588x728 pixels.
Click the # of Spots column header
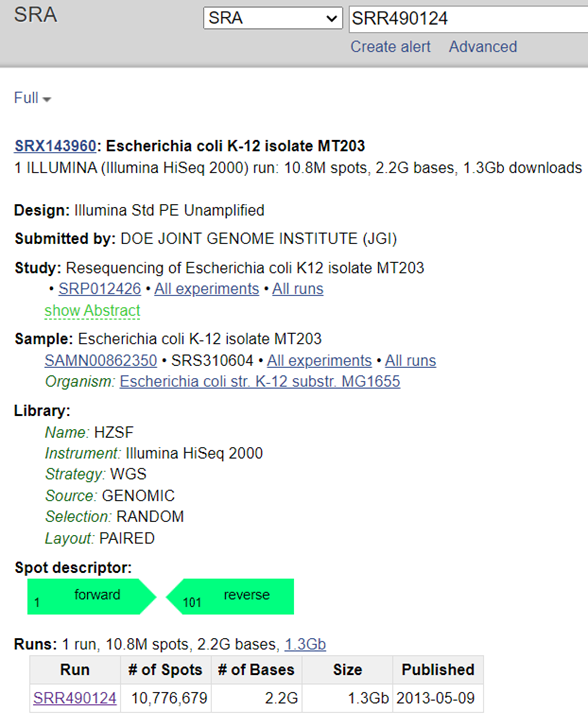166,670
